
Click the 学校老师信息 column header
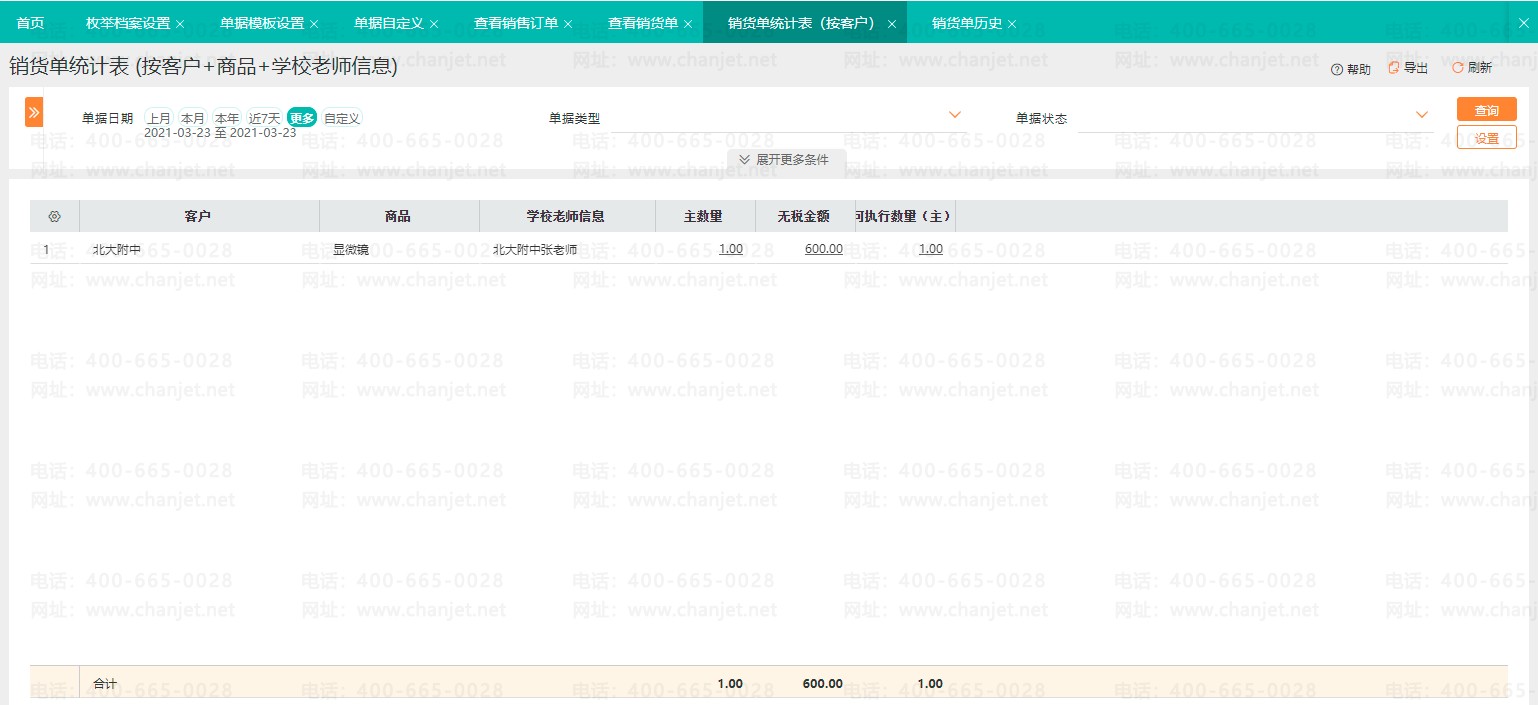point(567,216)
